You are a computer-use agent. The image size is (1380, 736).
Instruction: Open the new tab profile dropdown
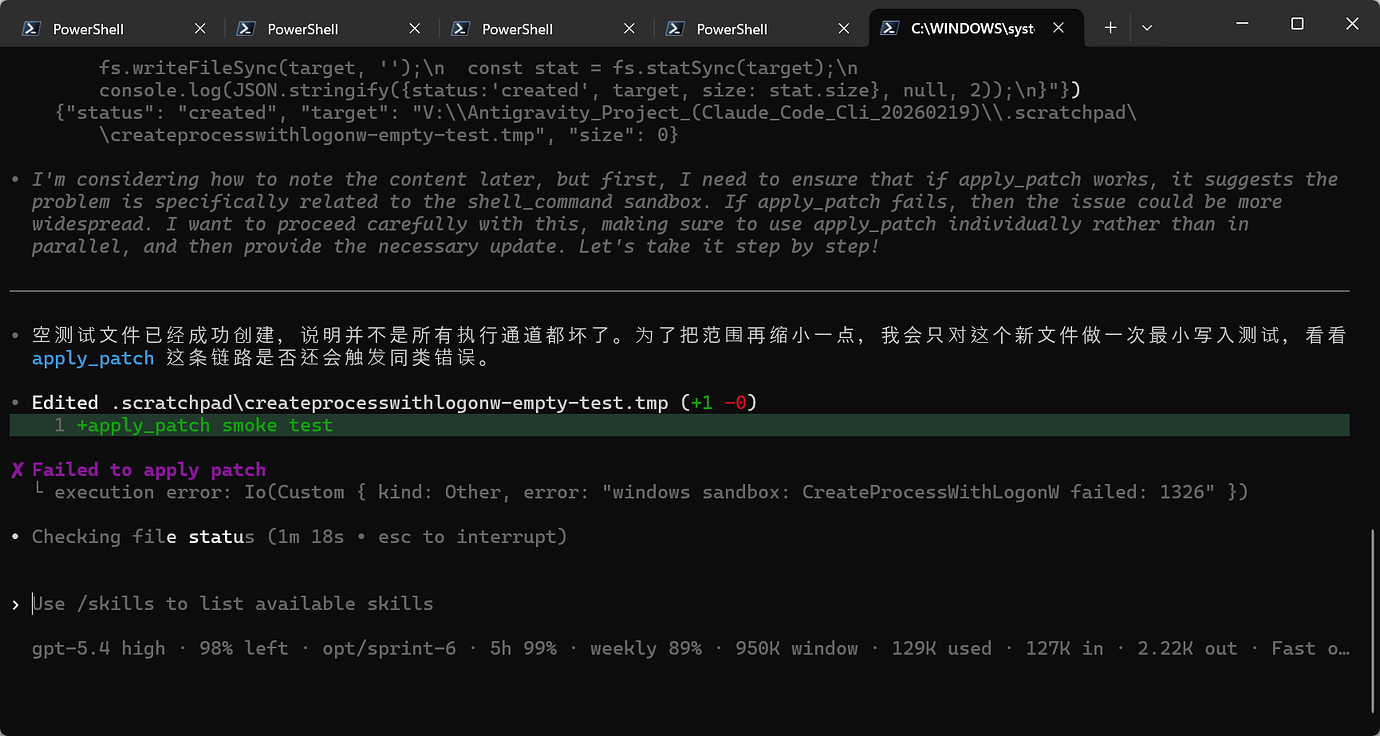pos(1147,28)
